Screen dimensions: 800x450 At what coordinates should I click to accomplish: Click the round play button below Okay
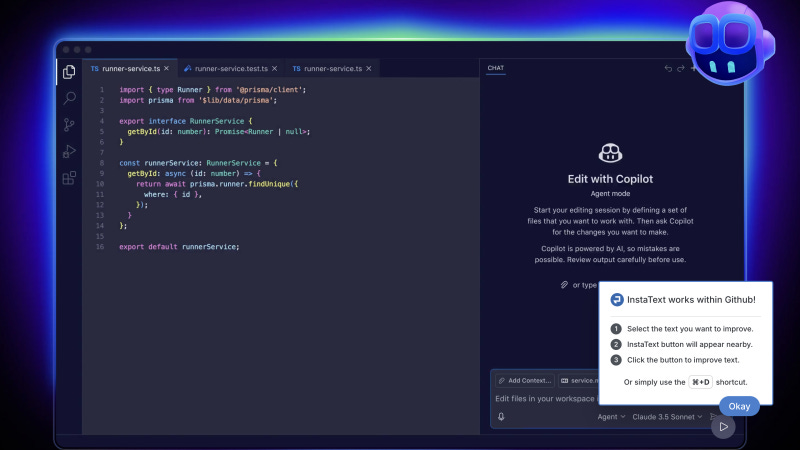[723, 427]
